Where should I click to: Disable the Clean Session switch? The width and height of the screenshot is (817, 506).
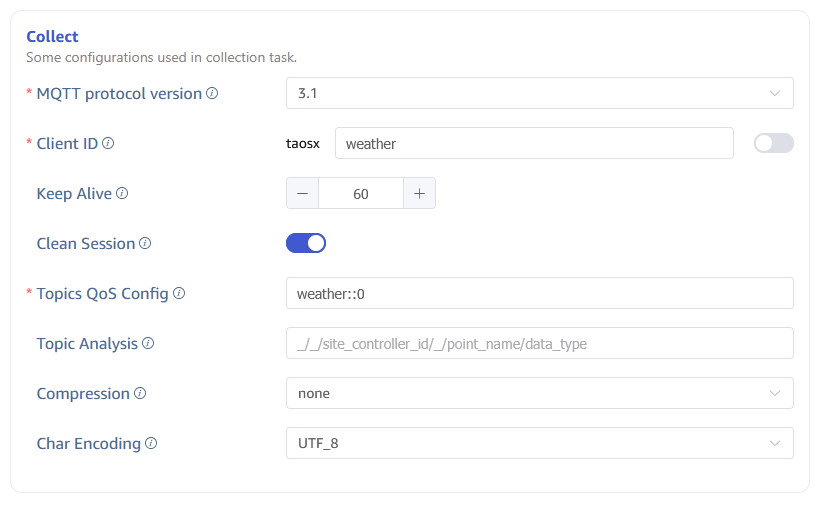(x=306, y=243)
